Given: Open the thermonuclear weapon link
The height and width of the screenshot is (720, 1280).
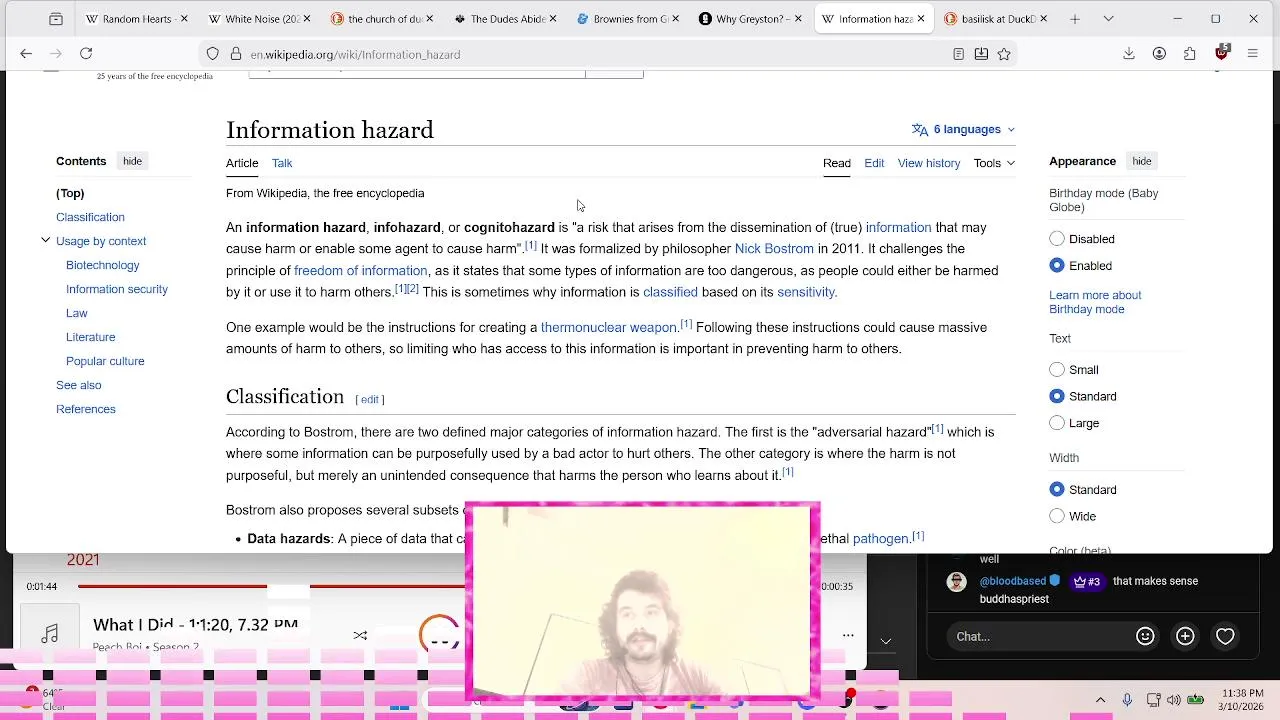Looking at the screenshot, I should click(x=609, y=328).
